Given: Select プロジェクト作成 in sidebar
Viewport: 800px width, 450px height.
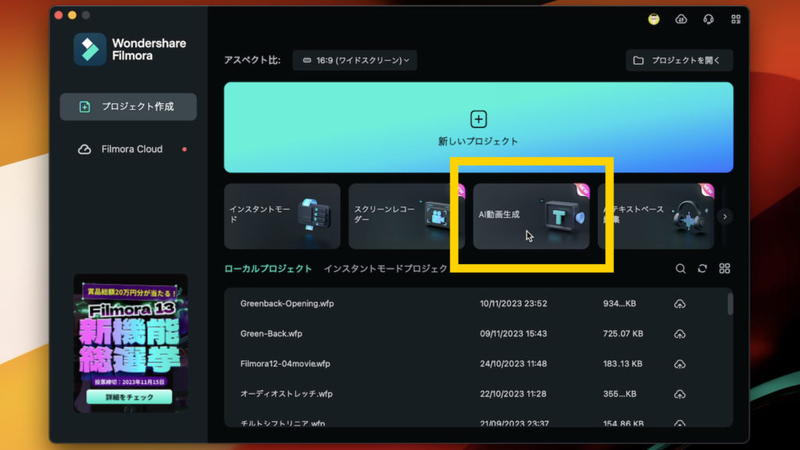Looking at the screenshot, I should [x=128, y=107].
